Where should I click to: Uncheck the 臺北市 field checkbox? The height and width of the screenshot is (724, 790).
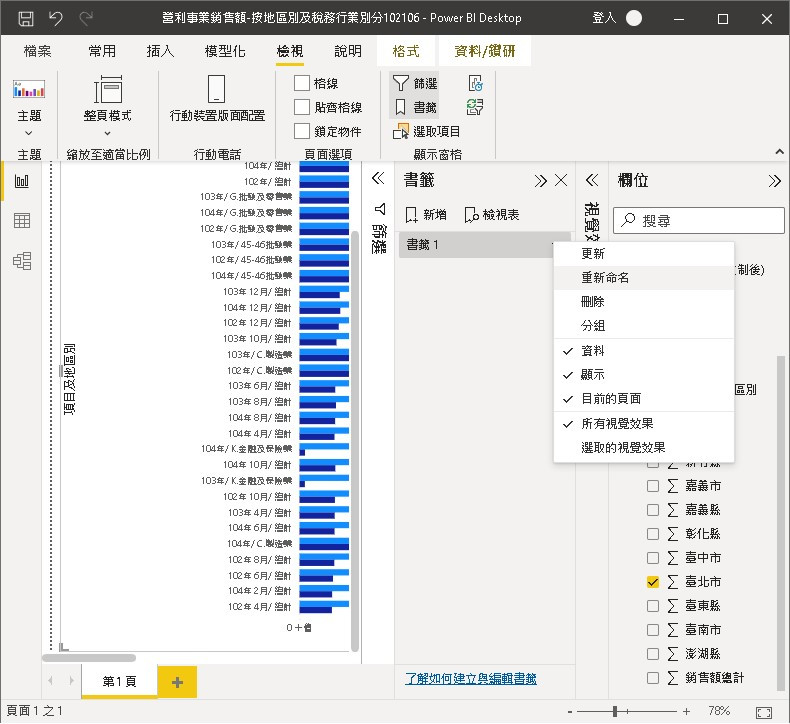coord(652,582)
